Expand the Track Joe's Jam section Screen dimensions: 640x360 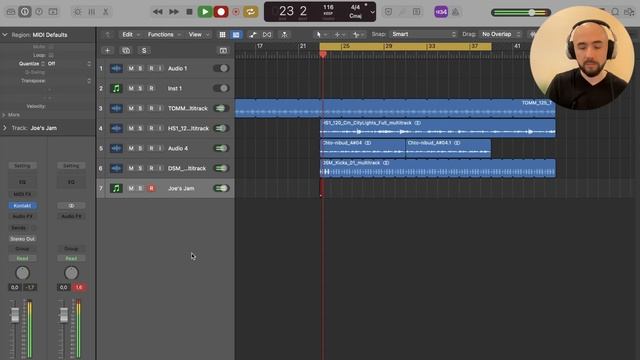[5, 128]
